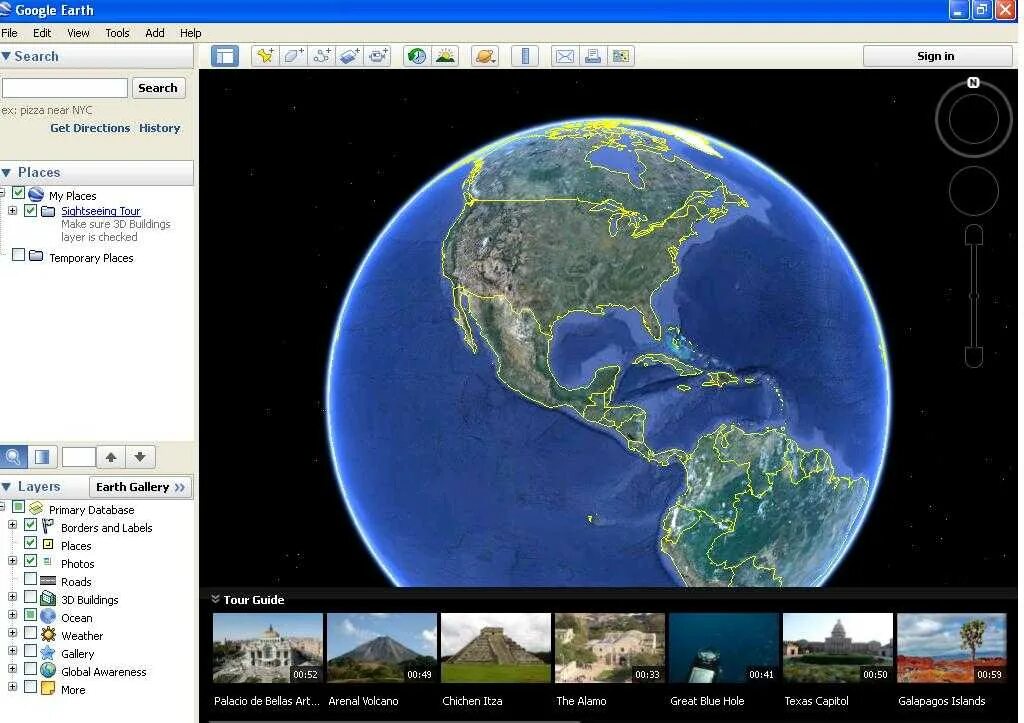
Task: Expand Gallery layer tree node
Action: tap(12, 651)
